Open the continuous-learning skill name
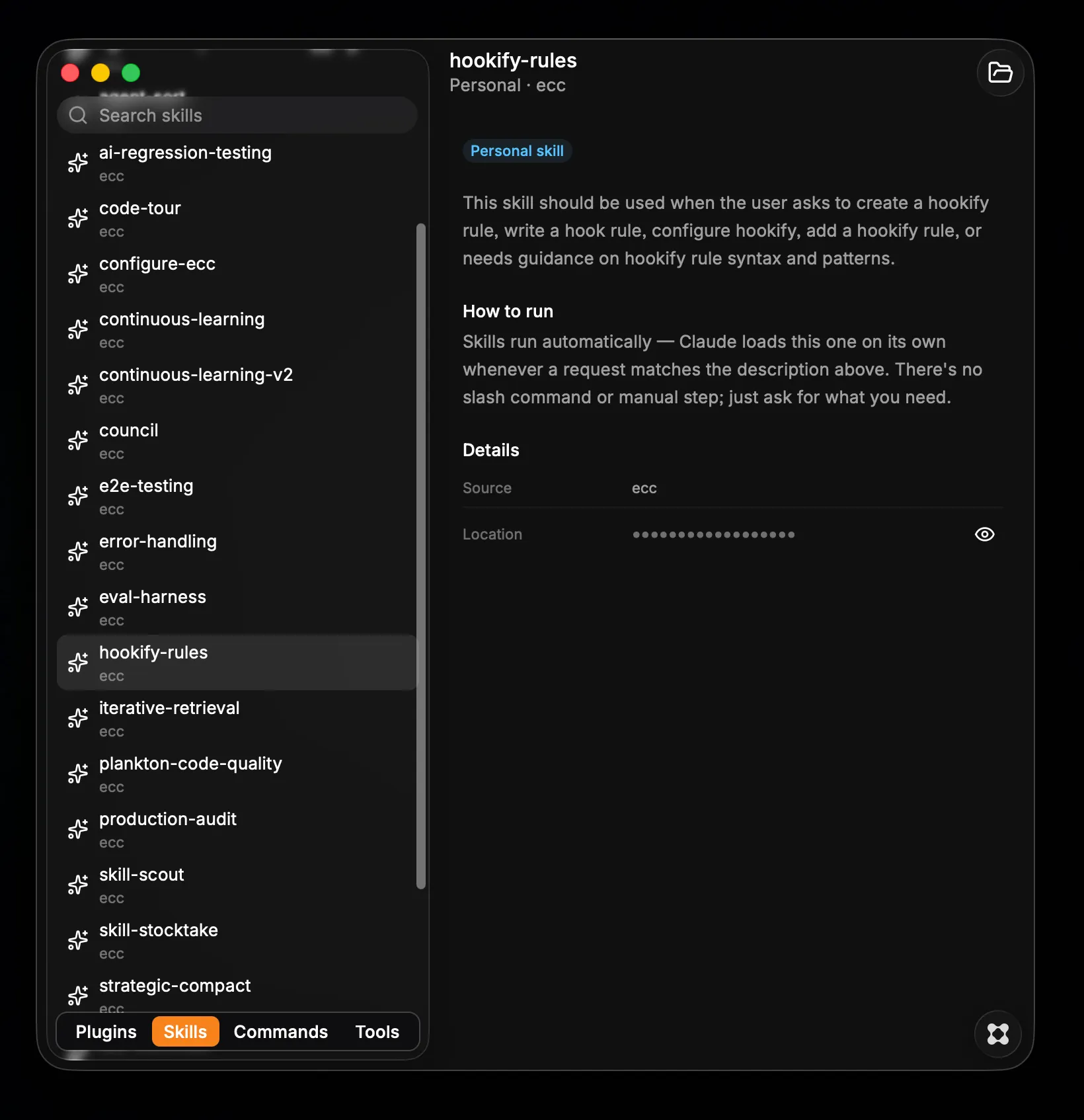This screenshot has width=1084, height=1120. pos(182,319)
